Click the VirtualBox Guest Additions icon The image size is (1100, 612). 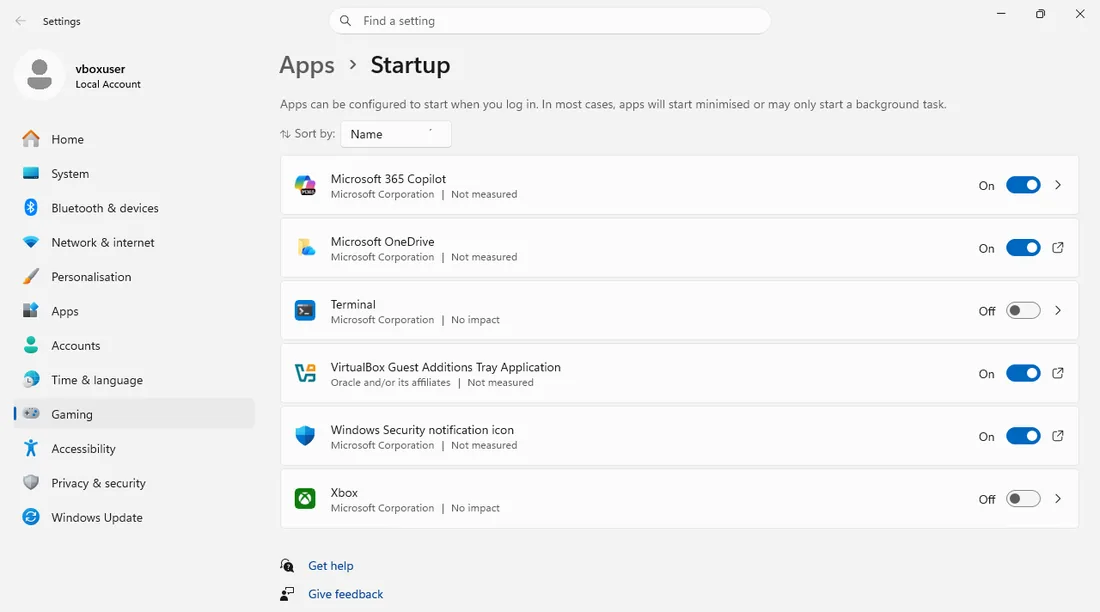tap(305, 373)
